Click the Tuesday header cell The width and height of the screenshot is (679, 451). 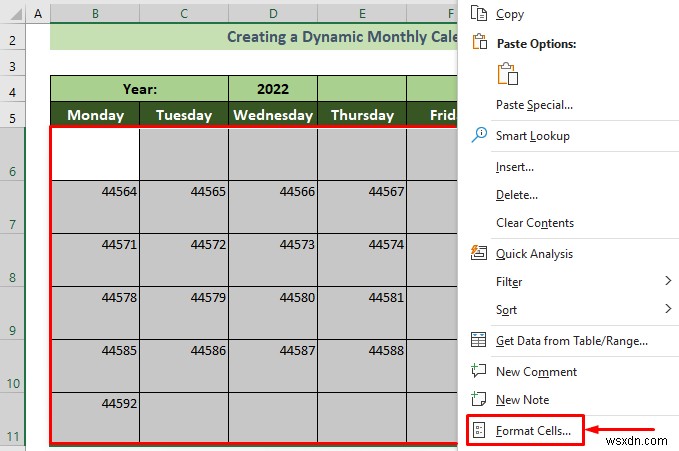184,115
